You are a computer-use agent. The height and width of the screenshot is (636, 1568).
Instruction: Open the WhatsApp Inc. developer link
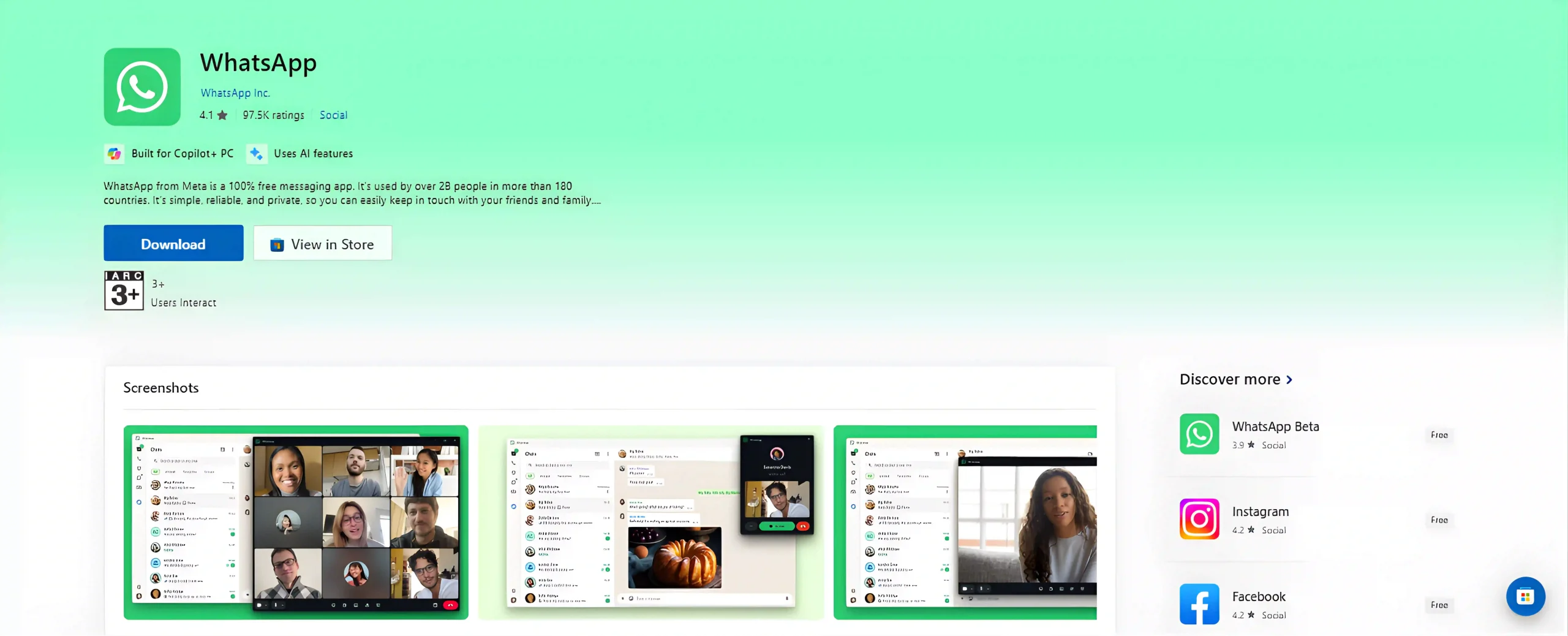click(235, 93)
